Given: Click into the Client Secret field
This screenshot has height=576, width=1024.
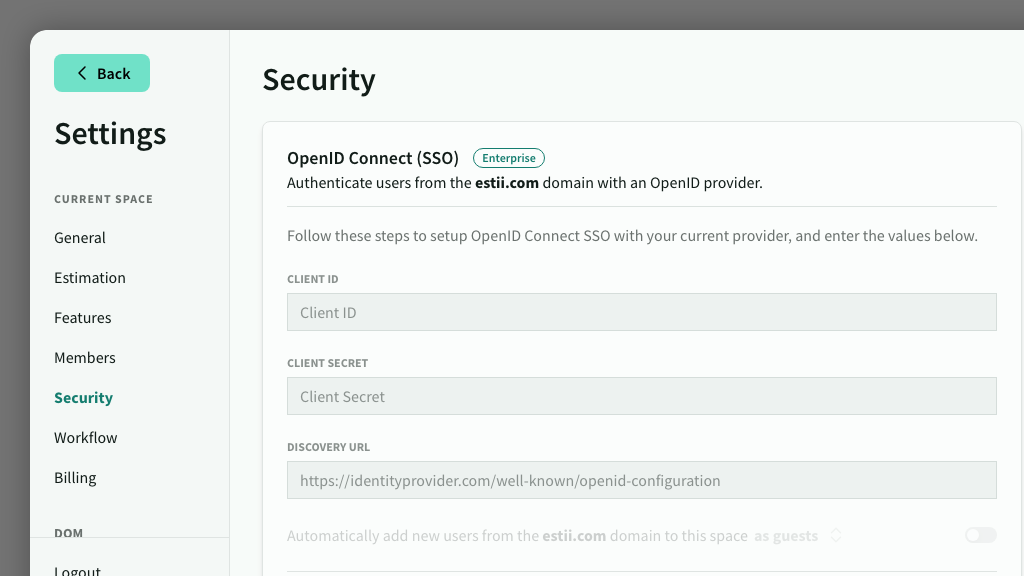Looking at the screenshot, I should click(x=641, y=396).
